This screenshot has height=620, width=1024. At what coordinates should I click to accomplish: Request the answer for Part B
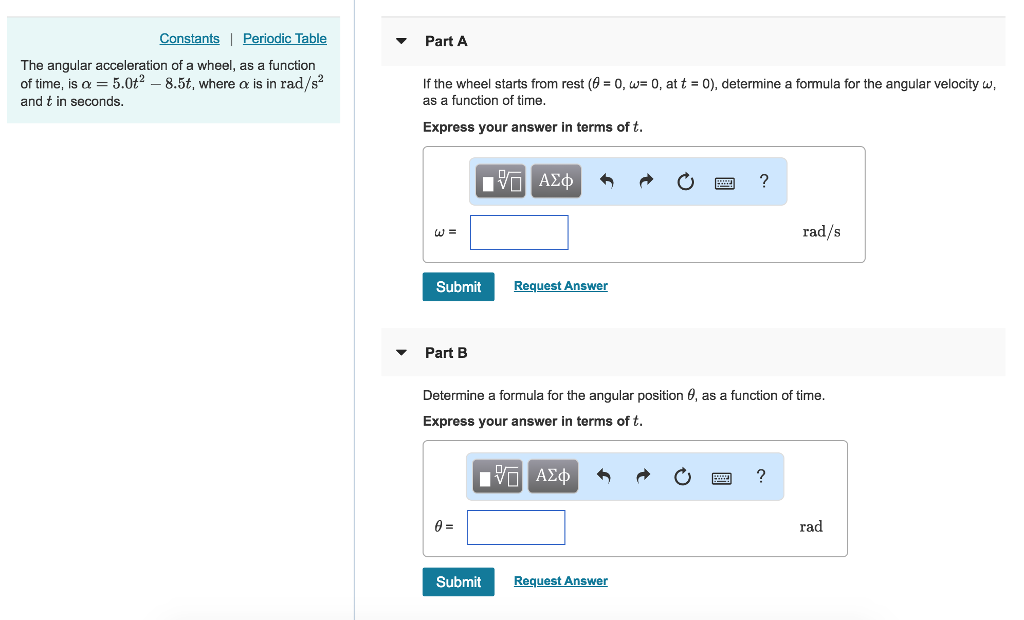(560, 580)
